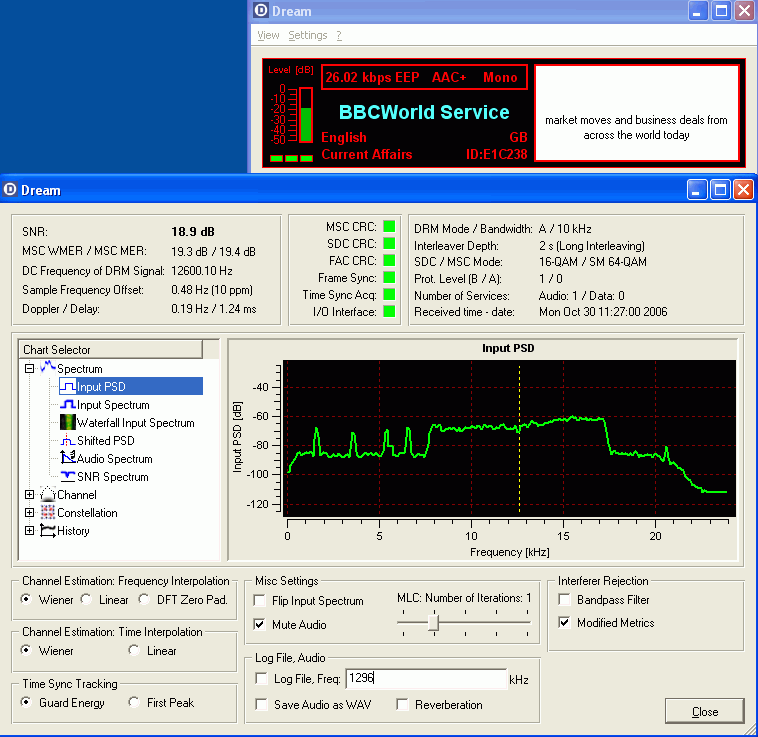
Task: Expand the Constellation tree node
Action: click(29, 512)
